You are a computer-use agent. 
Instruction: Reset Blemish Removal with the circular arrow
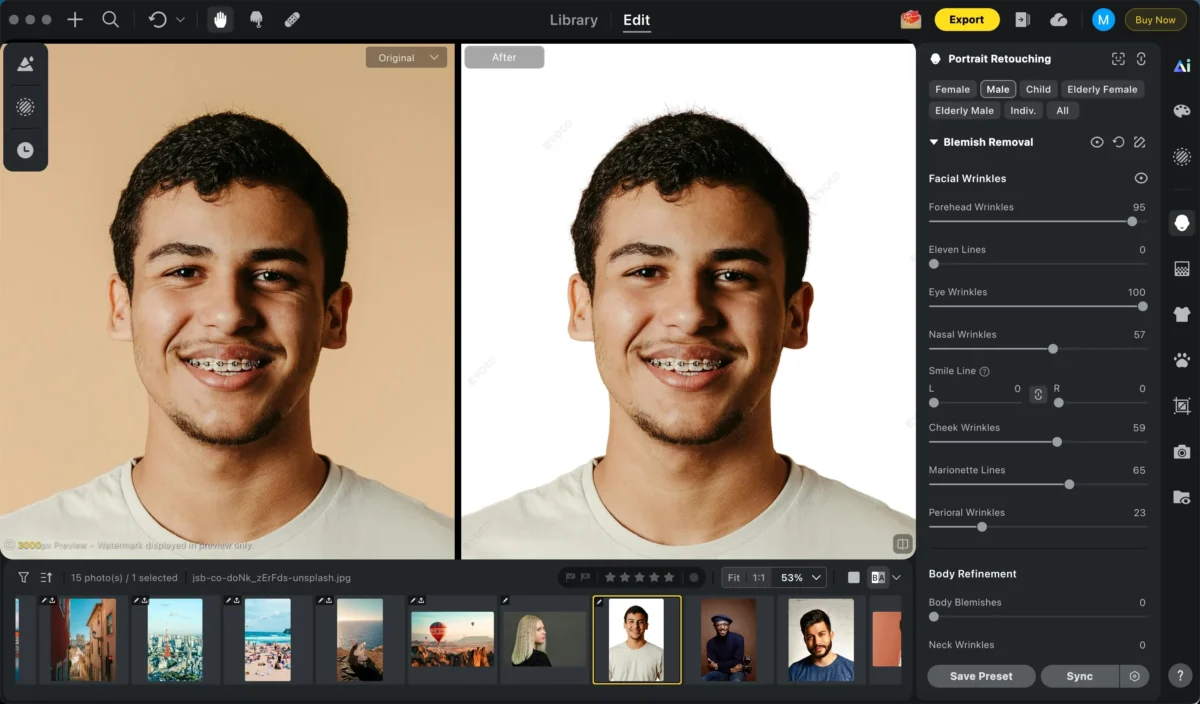(1119, 142)
